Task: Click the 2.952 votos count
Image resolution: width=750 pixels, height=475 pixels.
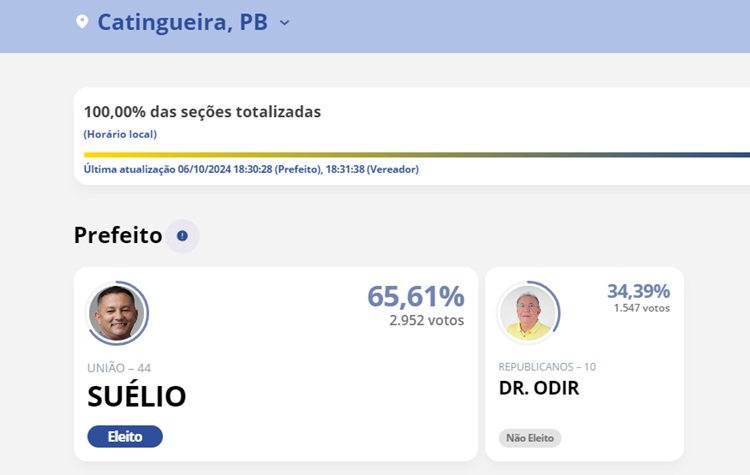Action: (426, 321)
